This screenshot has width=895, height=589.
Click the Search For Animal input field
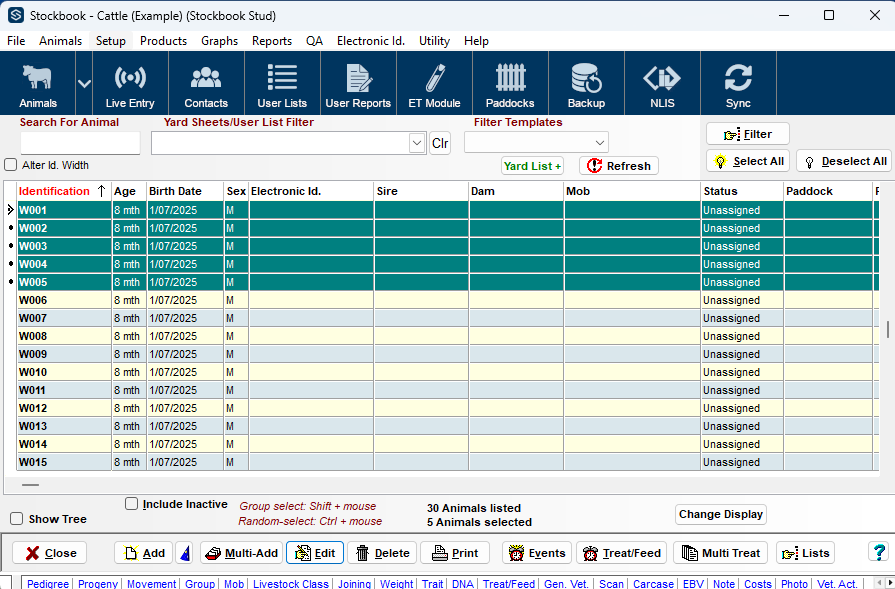[80, 143]
